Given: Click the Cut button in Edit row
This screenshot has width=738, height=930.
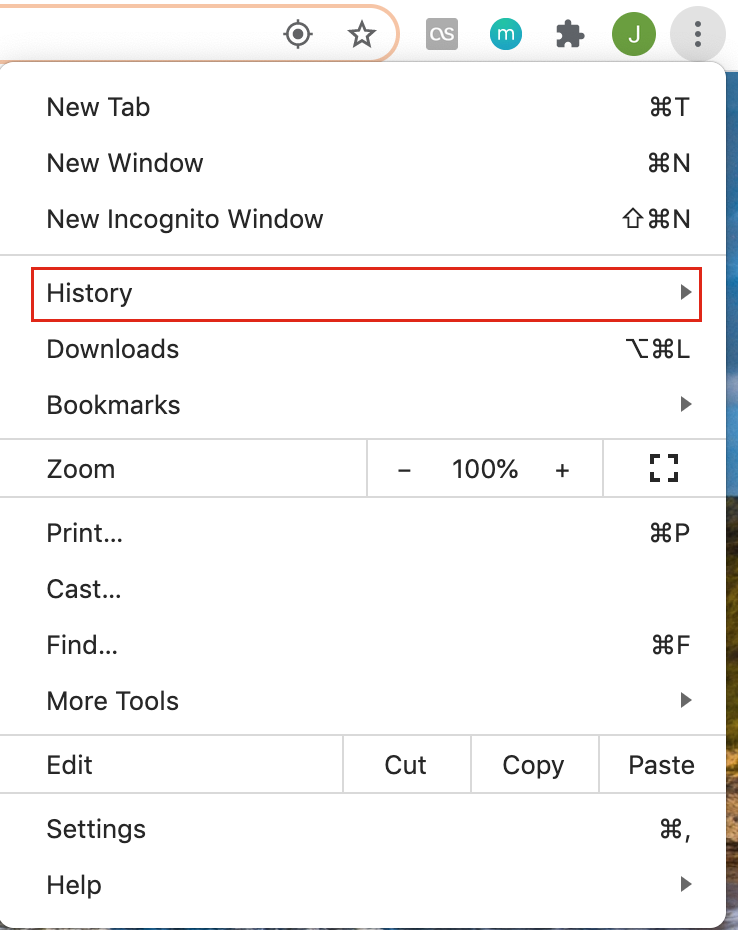Looking at the screenshot, I should [x=406, y=765].
